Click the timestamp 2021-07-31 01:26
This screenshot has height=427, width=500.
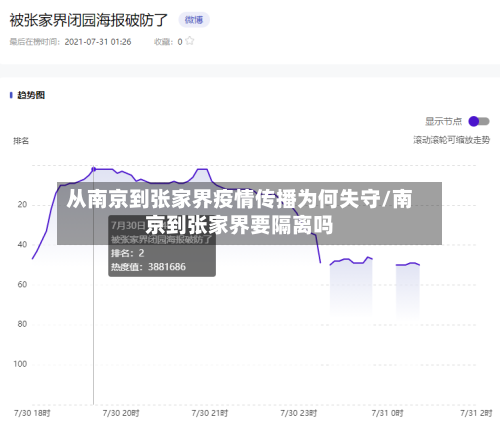[x=98, y=42]
